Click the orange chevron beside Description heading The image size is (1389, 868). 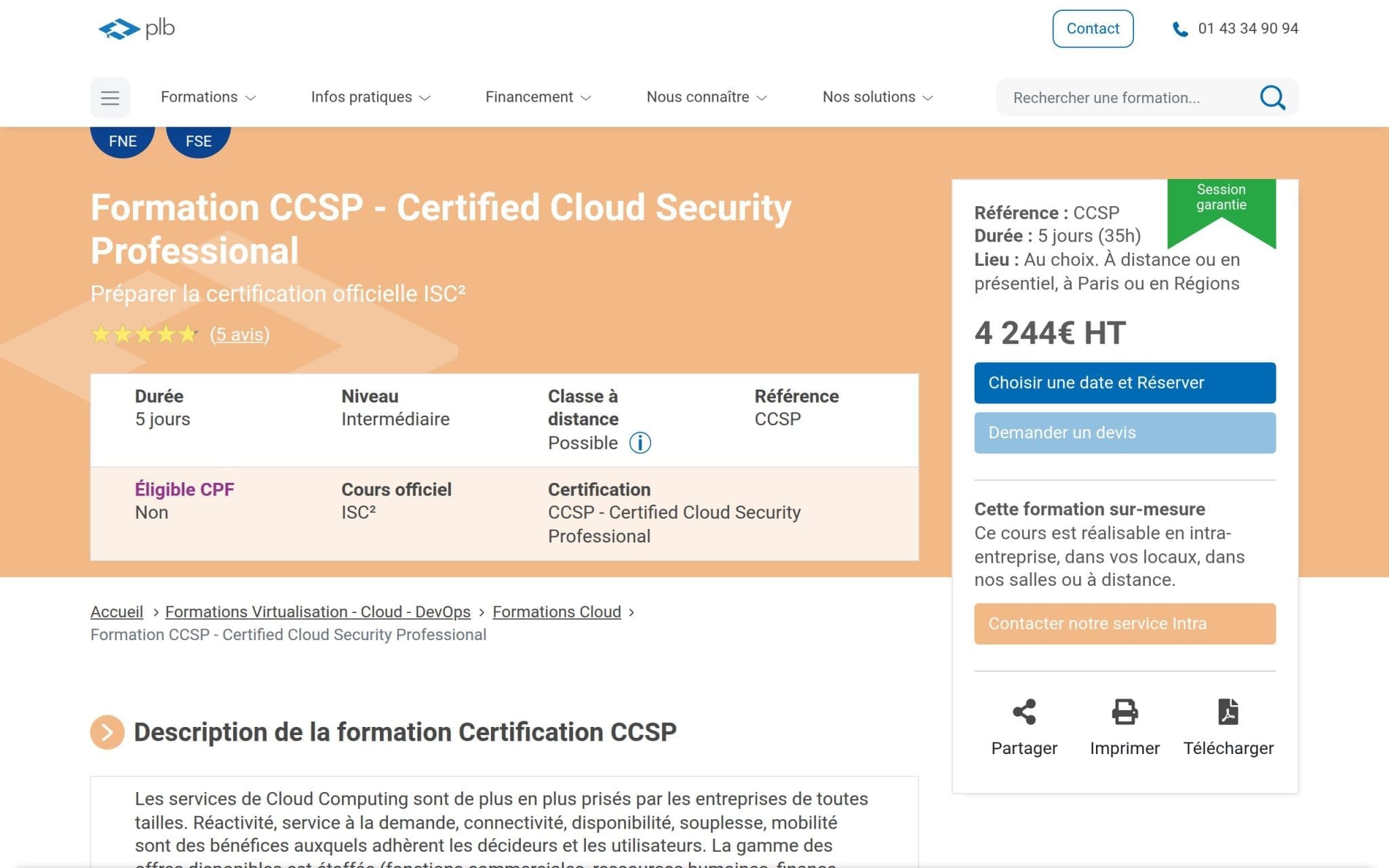[x=107, y=732]
